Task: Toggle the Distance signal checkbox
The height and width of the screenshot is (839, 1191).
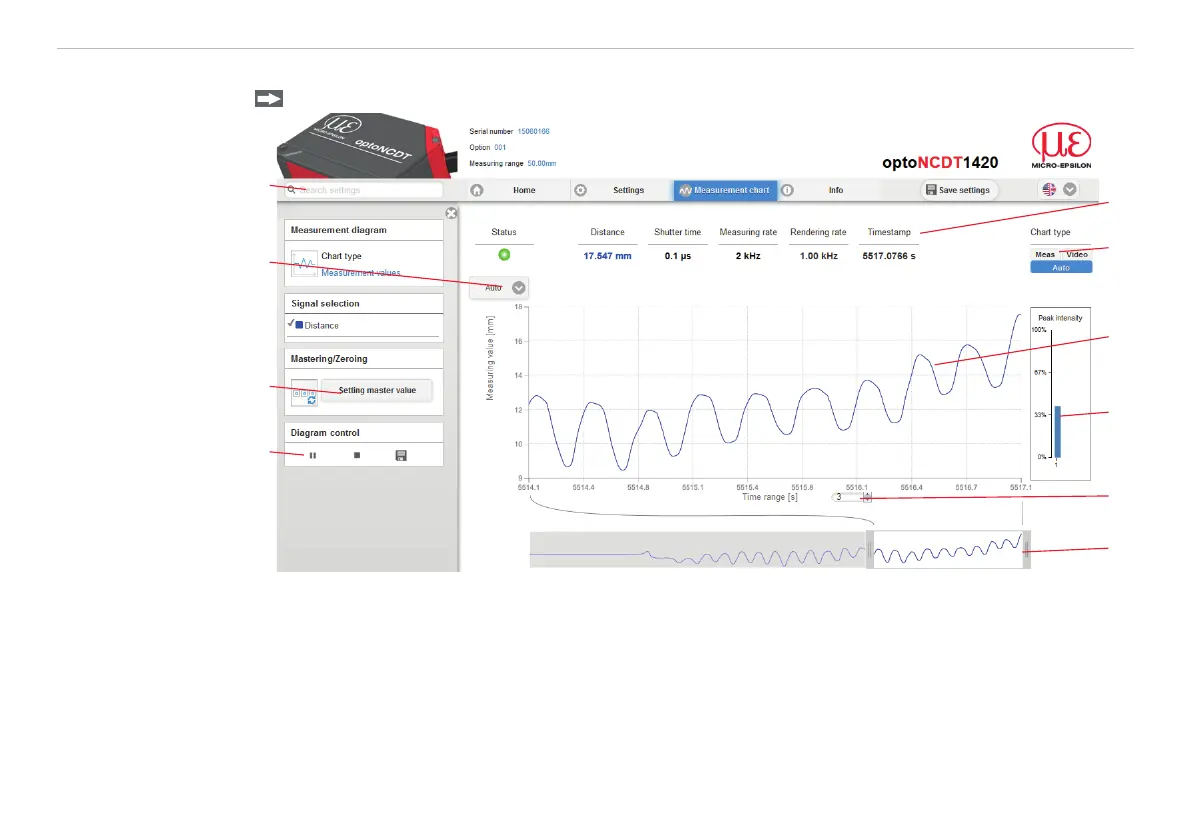Action: [291, 323]
